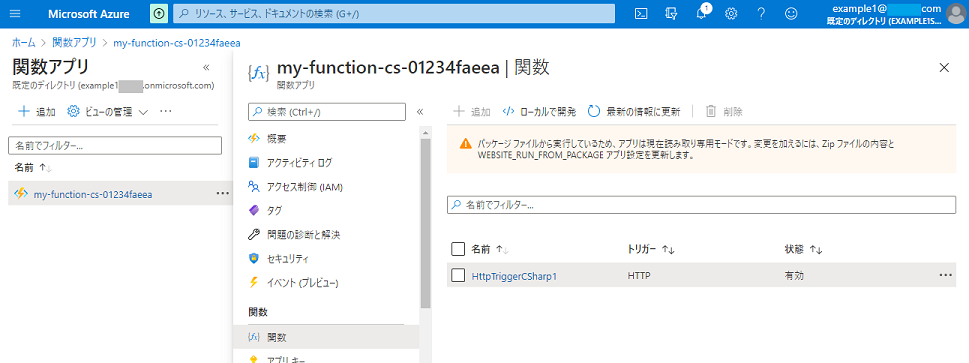Open ellipsis menu for HttpTriggerCSharp1 row

tap(946, 276)
